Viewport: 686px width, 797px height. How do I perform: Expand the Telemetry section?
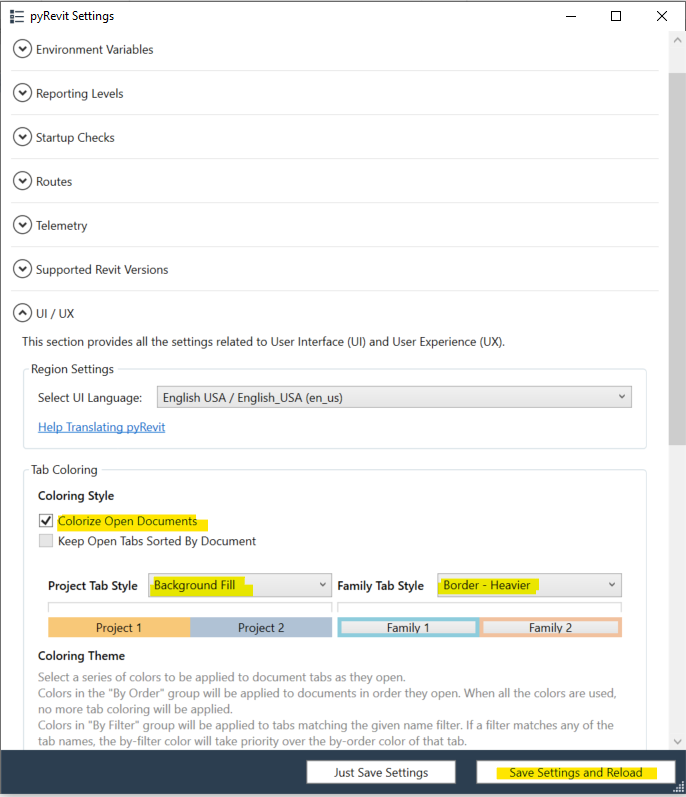click(22, 225)
